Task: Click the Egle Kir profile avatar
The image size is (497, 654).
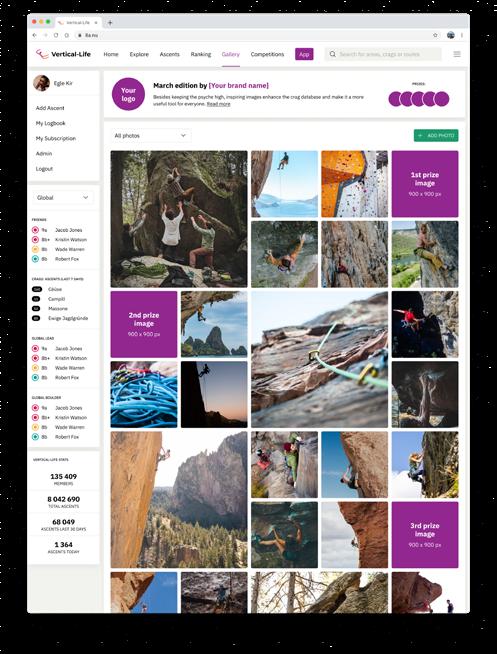Action: pos(41,83)
